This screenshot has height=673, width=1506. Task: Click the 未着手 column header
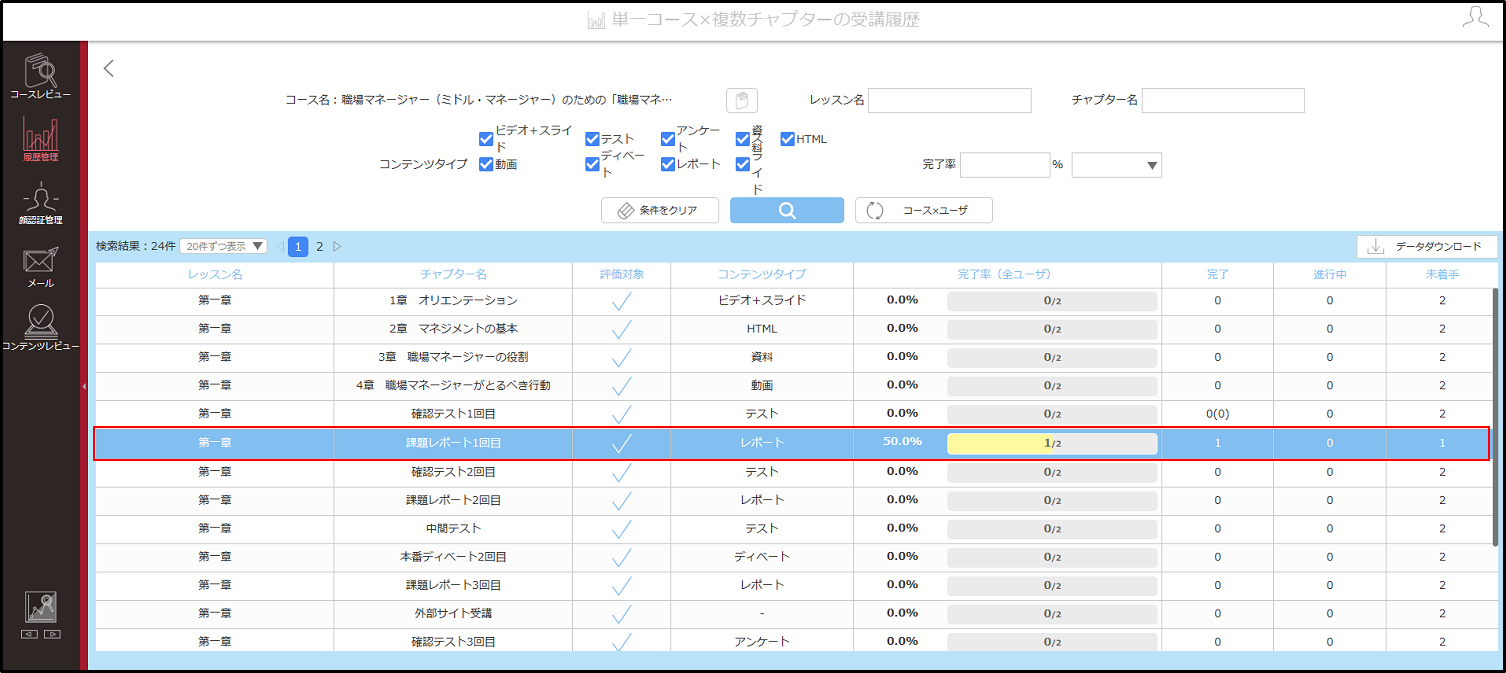pyautogui.click(x=1442, y=274)
